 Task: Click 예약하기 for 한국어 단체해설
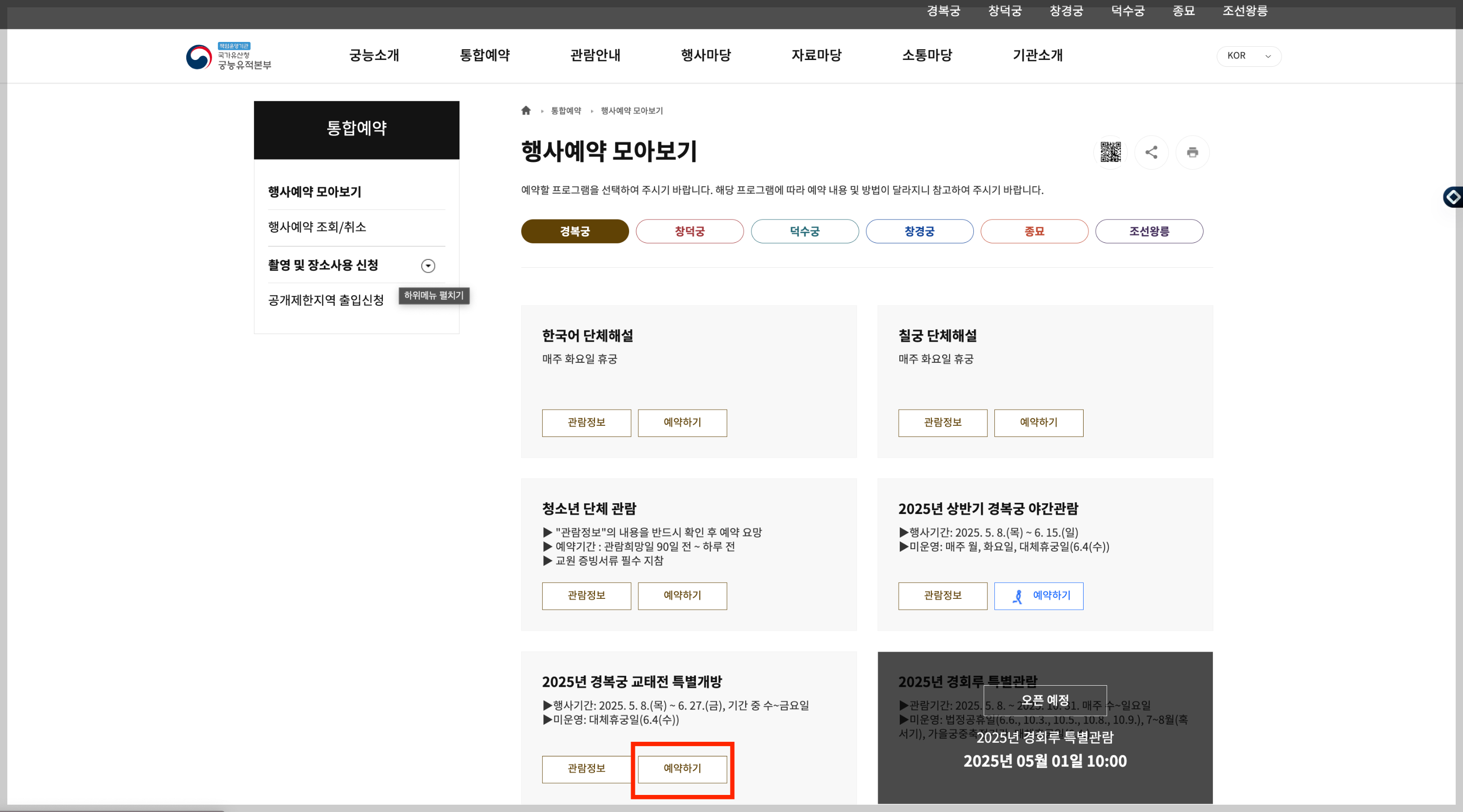(682, 422)
